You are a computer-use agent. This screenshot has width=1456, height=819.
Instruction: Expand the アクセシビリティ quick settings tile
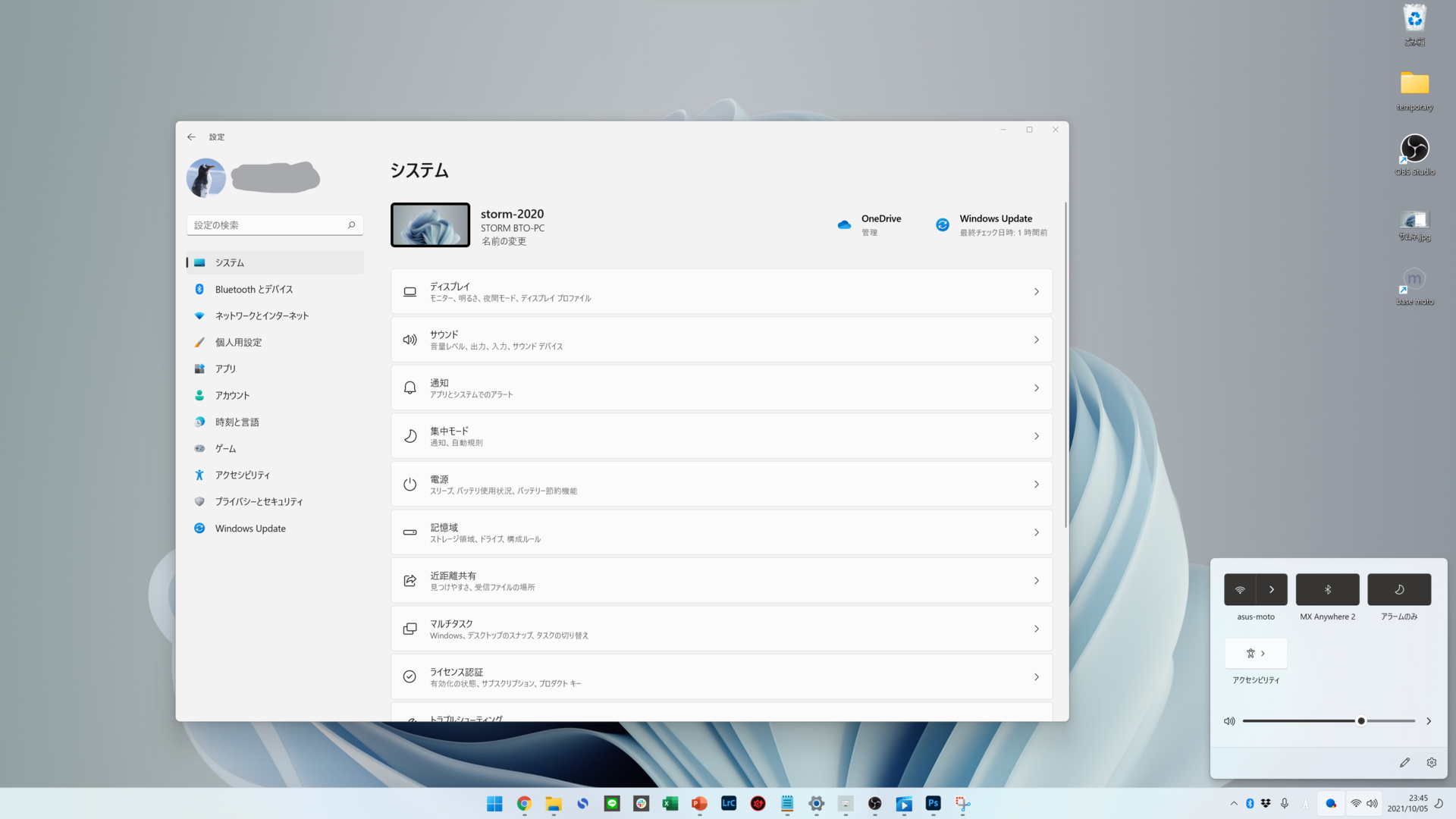1256,653
